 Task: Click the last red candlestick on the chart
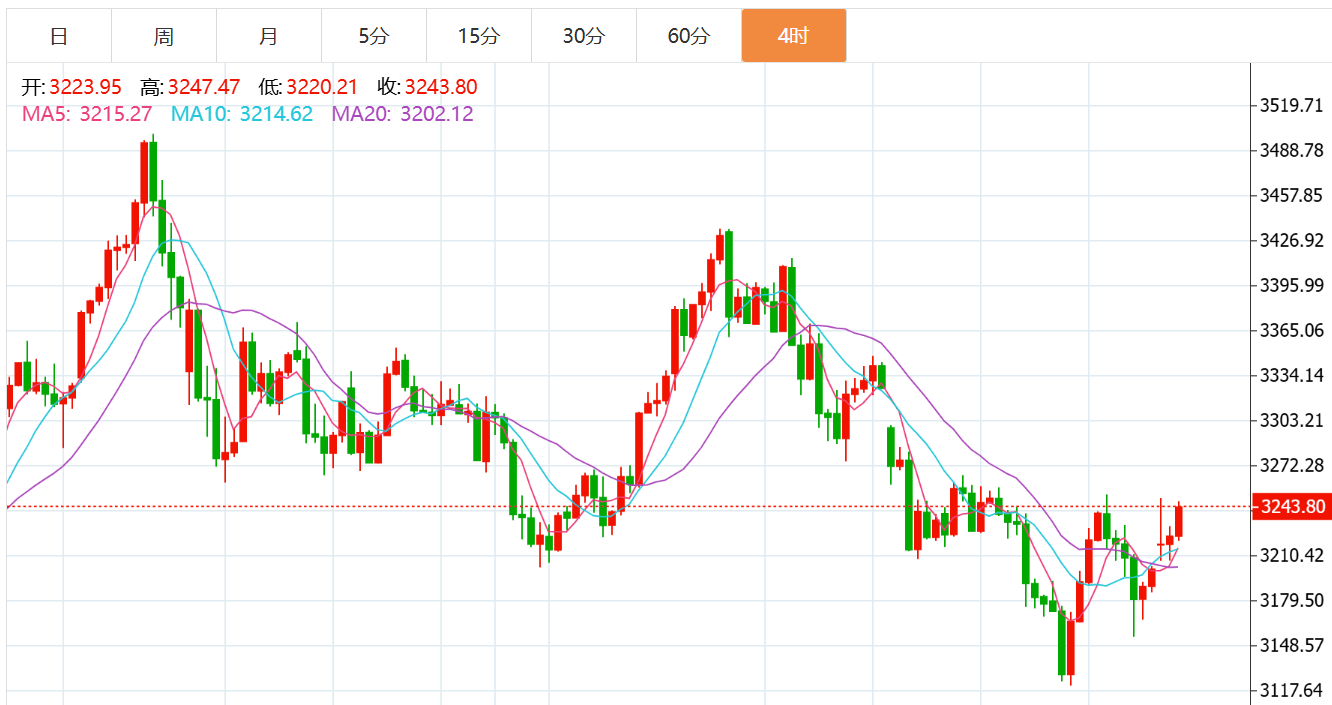(1179, 521)
